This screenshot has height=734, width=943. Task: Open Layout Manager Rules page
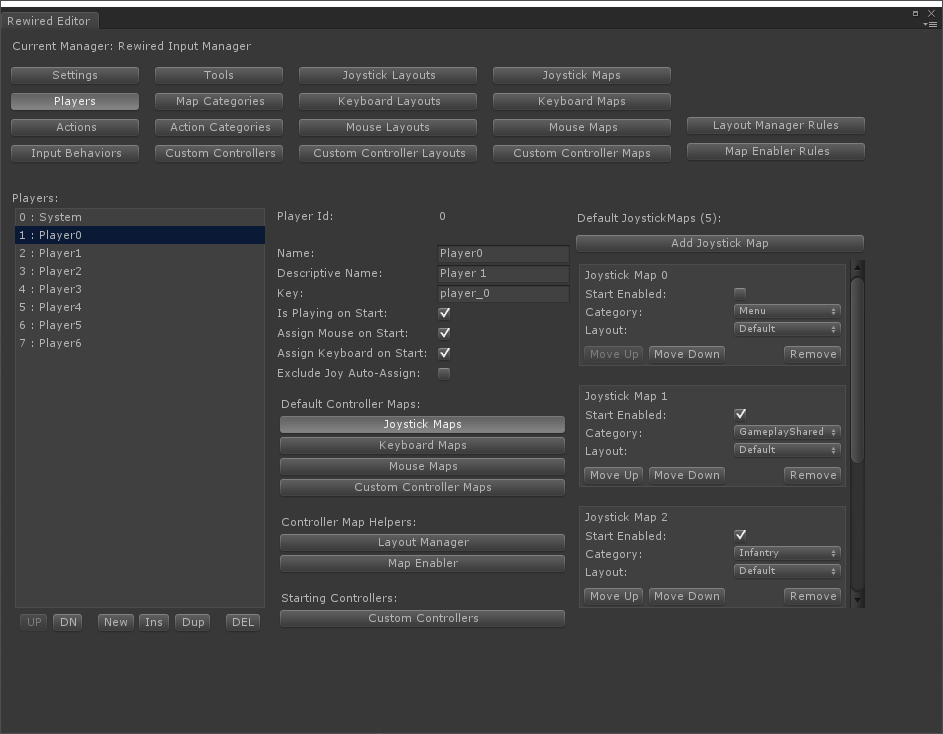coord(776,125)
